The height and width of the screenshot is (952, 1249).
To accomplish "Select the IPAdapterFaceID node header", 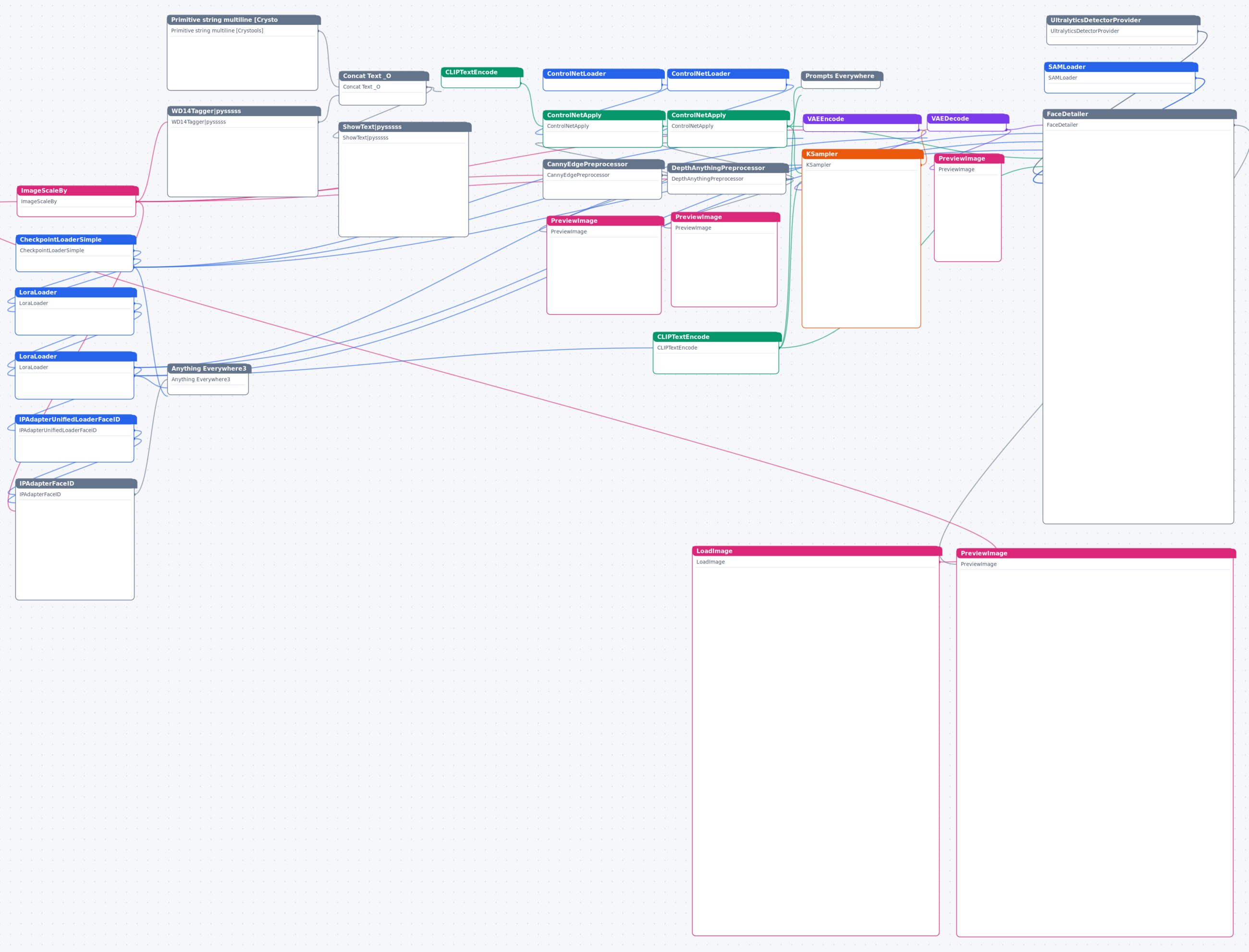I will [x=76, y=483].
